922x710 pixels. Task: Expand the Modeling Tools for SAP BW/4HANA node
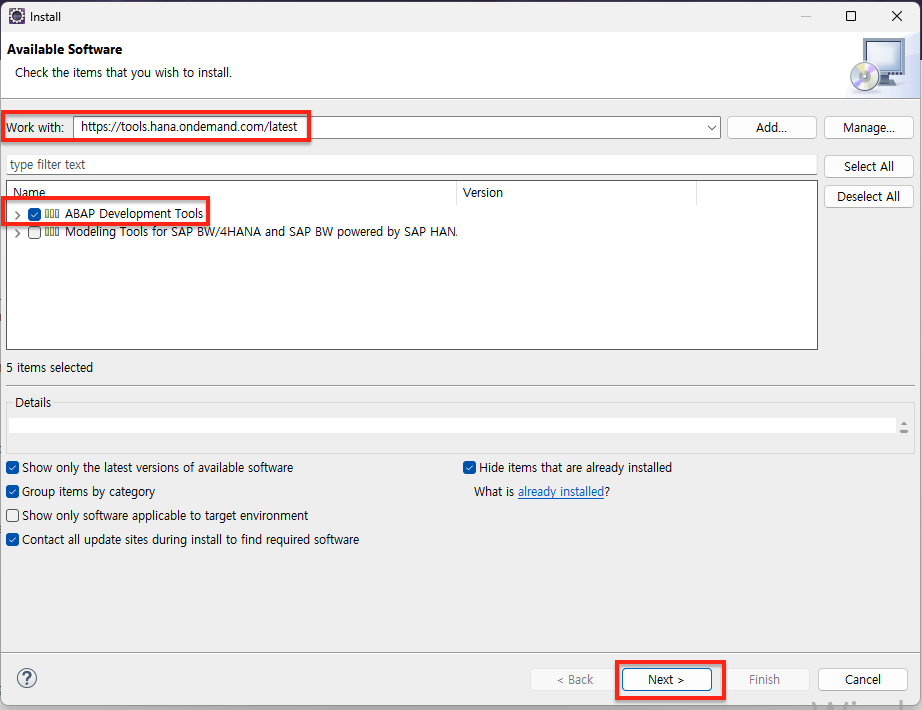[x=18, y=233]
